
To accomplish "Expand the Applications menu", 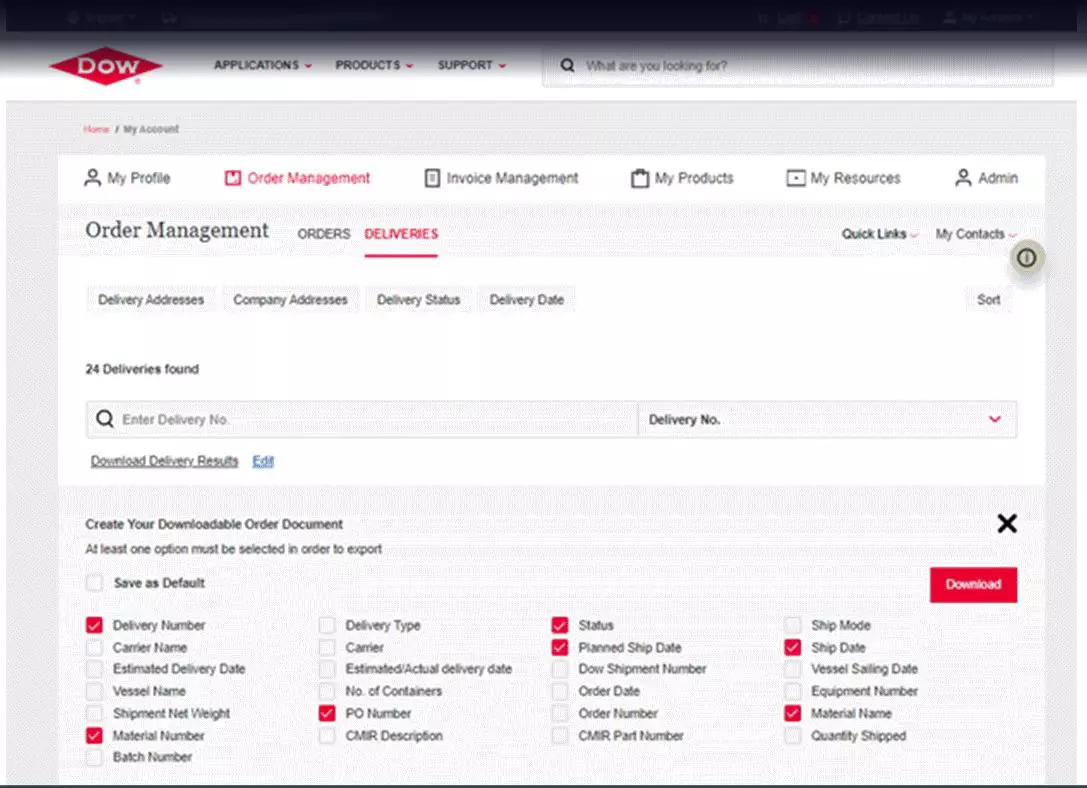I will coord(262,66).
